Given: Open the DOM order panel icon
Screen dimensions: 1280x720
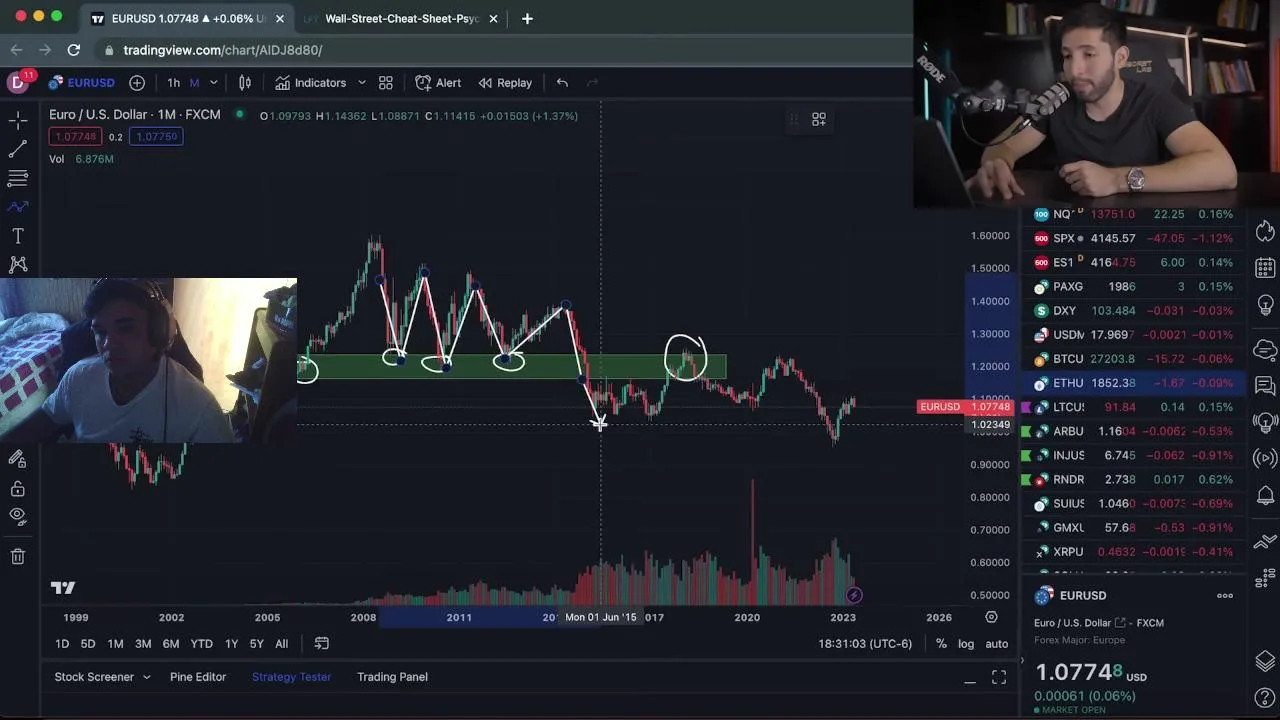Looking at the screenshot, I should pyautogui.click(x=1265, y=578).
